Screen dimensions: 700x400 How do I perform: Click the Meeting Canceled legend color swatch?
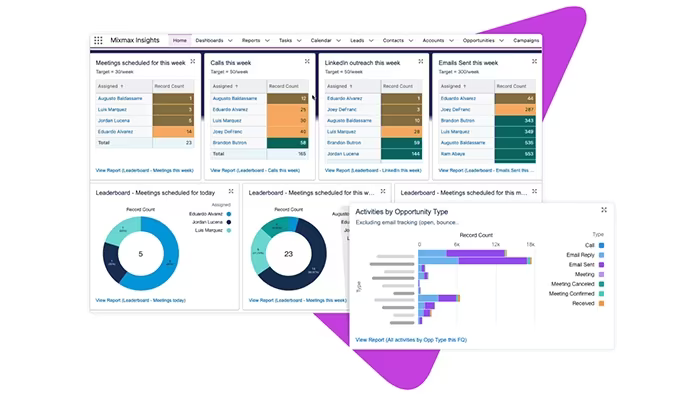pos(601,284)
